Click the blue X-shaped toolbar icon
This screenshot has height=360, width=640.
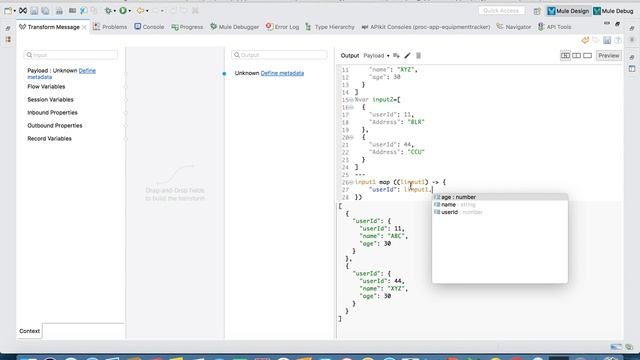pyautogui.click(x=83, y=11)
